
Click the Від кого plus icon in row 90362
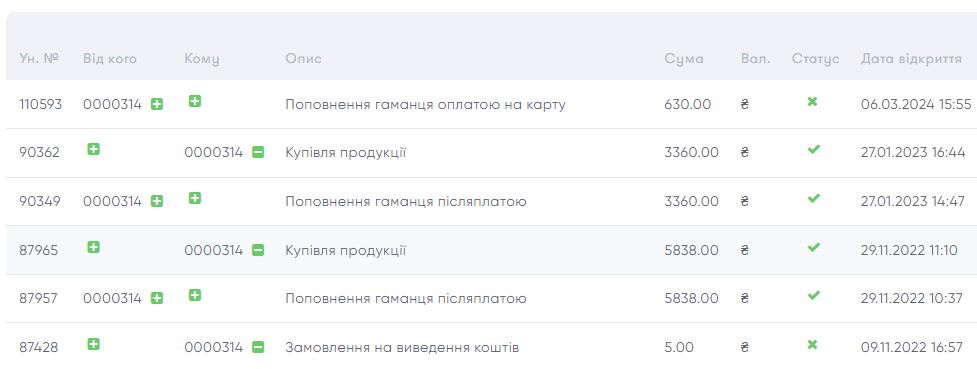(93, 150)
